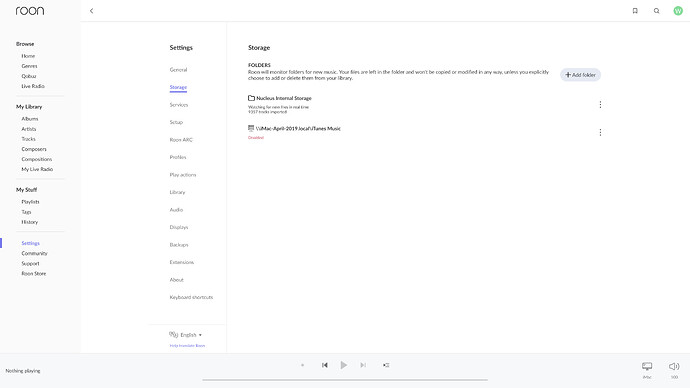This screenshot has height=388, width=690.
Task: Open Composers in My Library
Action: 34,149
